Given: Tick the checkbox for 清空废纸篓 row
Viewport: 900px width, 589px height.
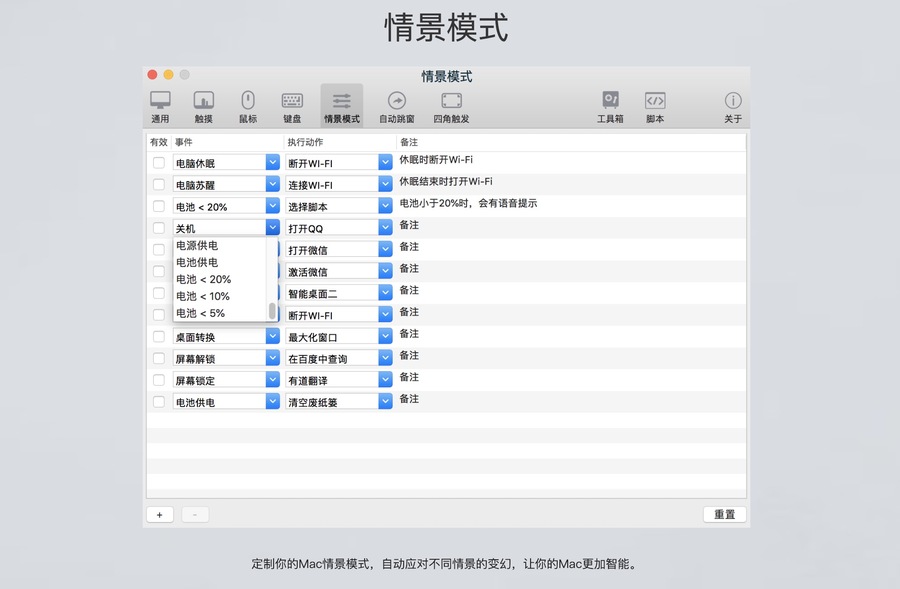Looking at the screenshot, I should 159,402.
